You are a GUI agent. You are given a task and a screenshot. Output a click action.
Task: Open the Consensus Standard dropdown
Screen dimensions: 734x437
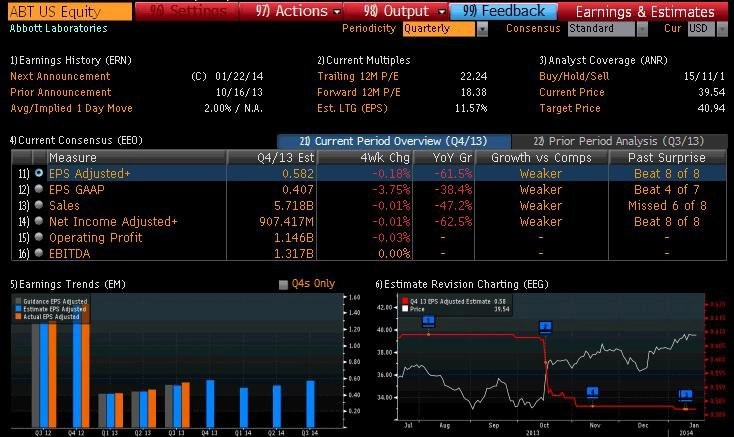pyautogui.click(x=601, y=29)
